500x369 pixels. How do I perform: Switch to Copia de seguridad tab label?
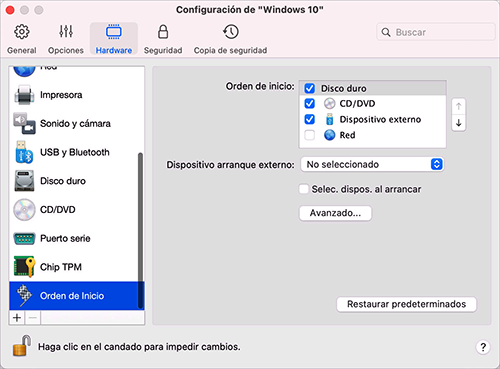(x=230, y=50)
